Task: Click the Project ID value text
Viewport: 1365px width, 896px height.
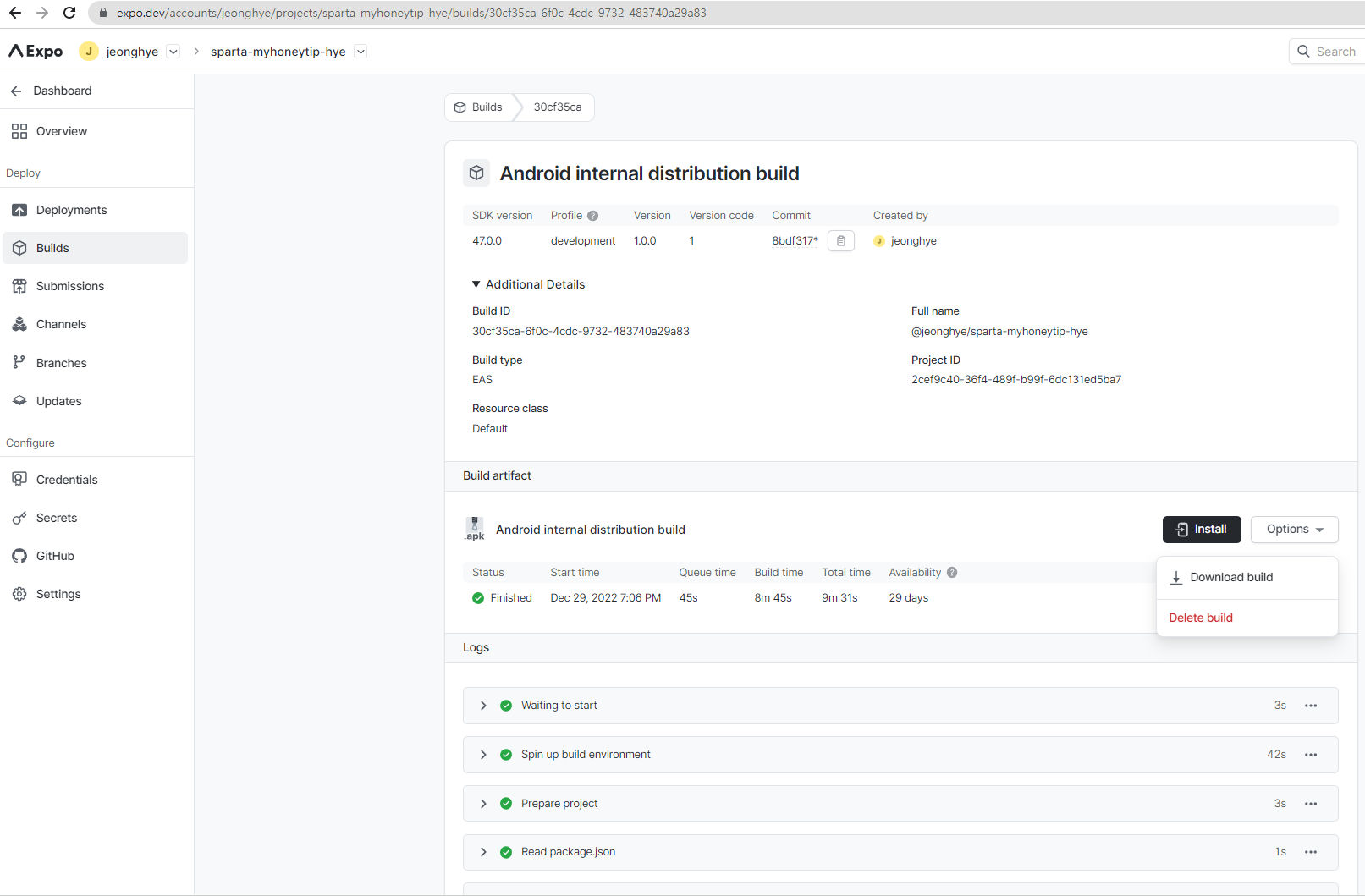Action: pos(1016,380)
